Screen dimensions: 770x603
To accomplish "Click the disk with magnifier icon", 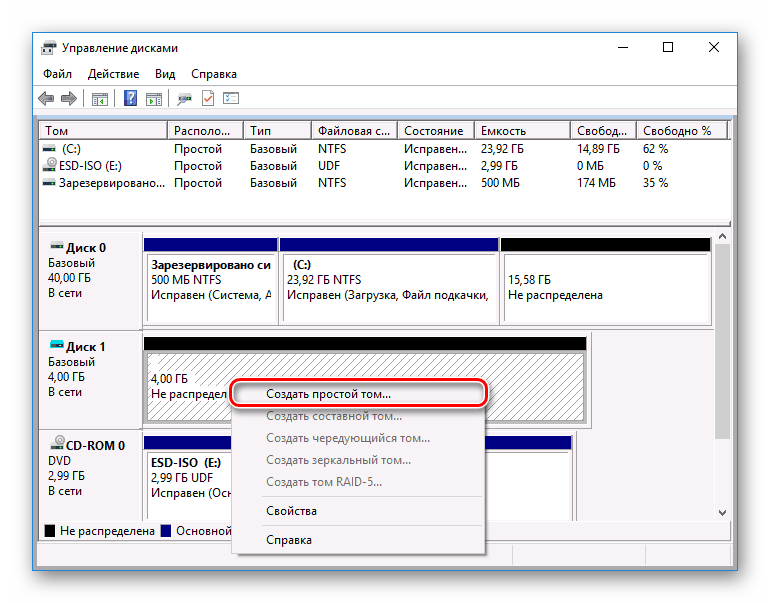I will (185, 99).
